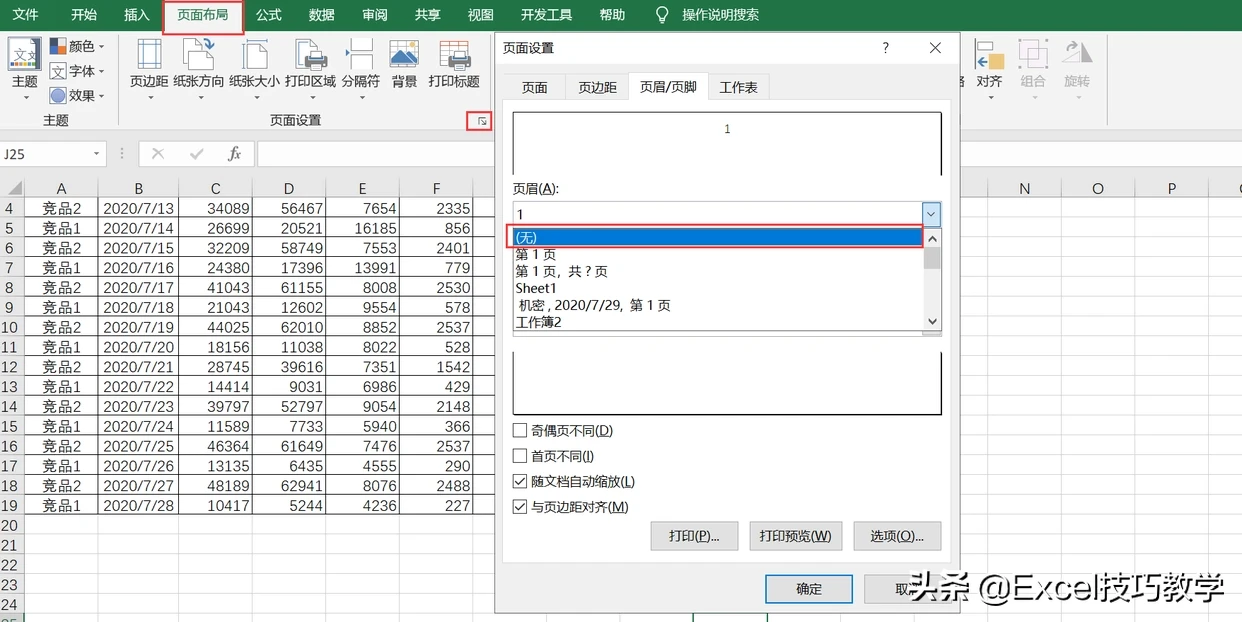Collapse the 页眉 header dropdown arrow

pos(931,214)
